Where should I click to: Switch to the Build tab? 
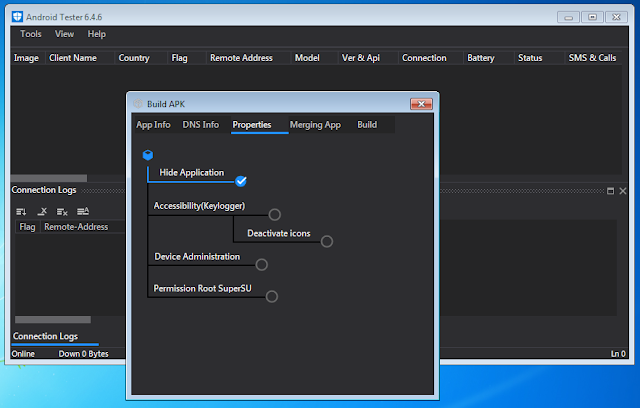[367, 125]
